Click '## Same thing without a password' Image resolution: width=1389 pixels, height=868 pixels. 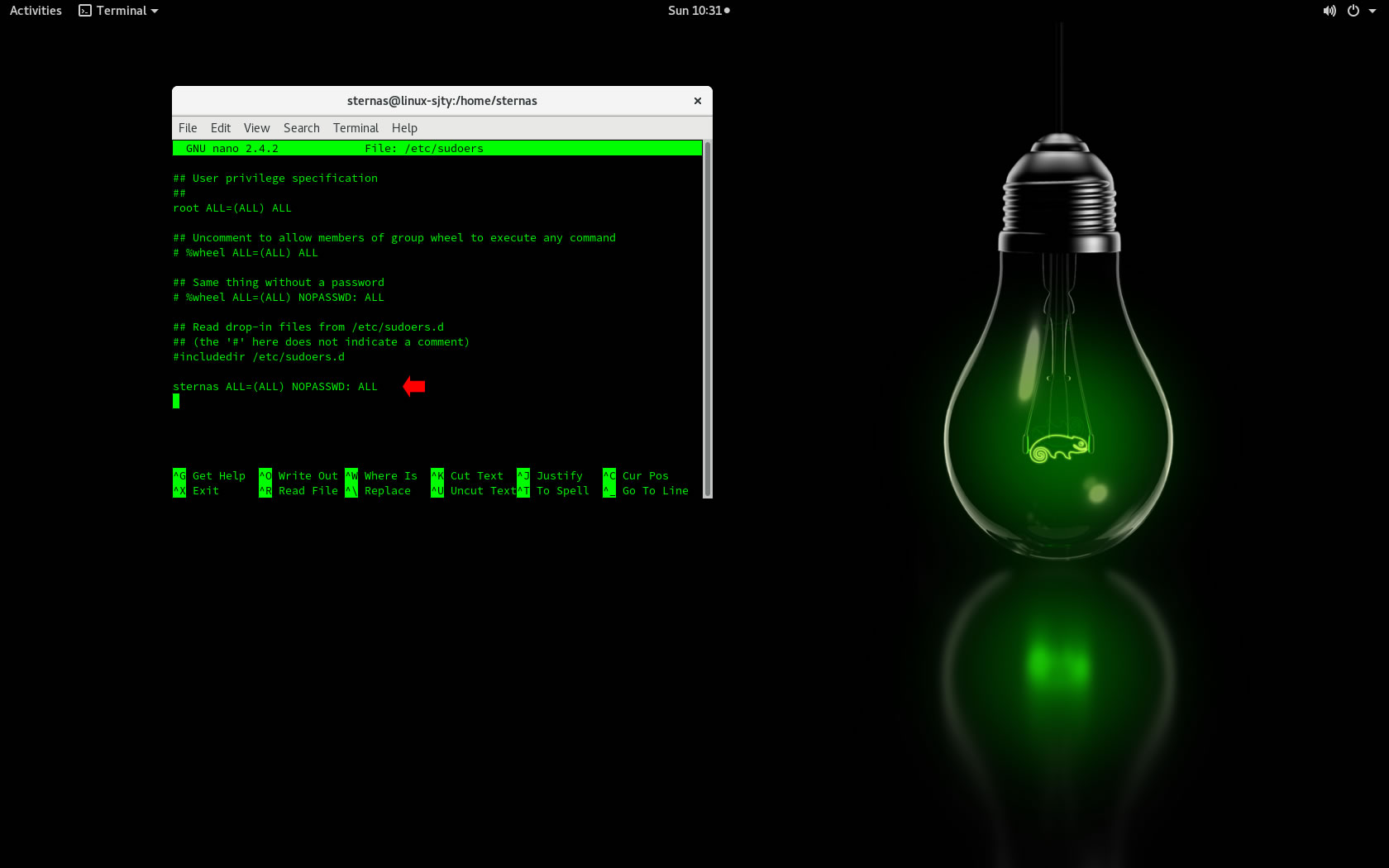(x=279, y=283)
